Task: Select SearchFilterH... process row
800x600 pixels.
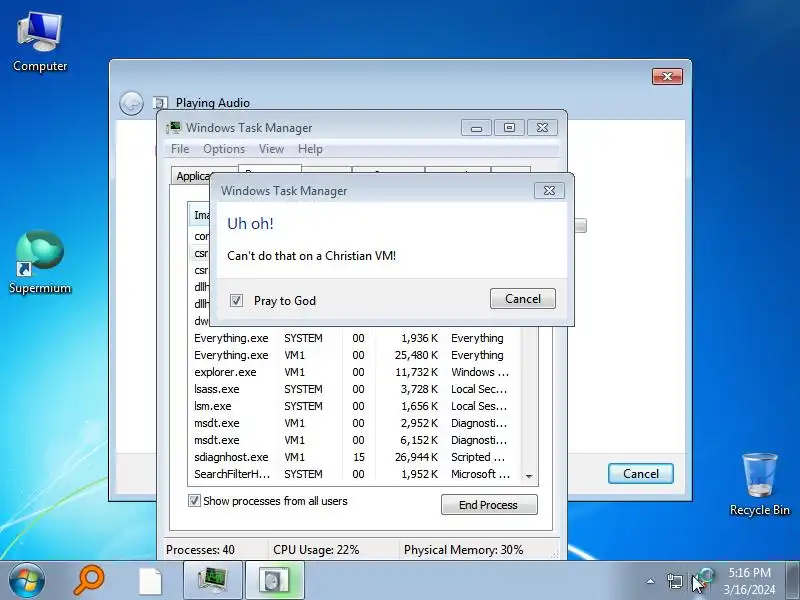Action: 355,474
